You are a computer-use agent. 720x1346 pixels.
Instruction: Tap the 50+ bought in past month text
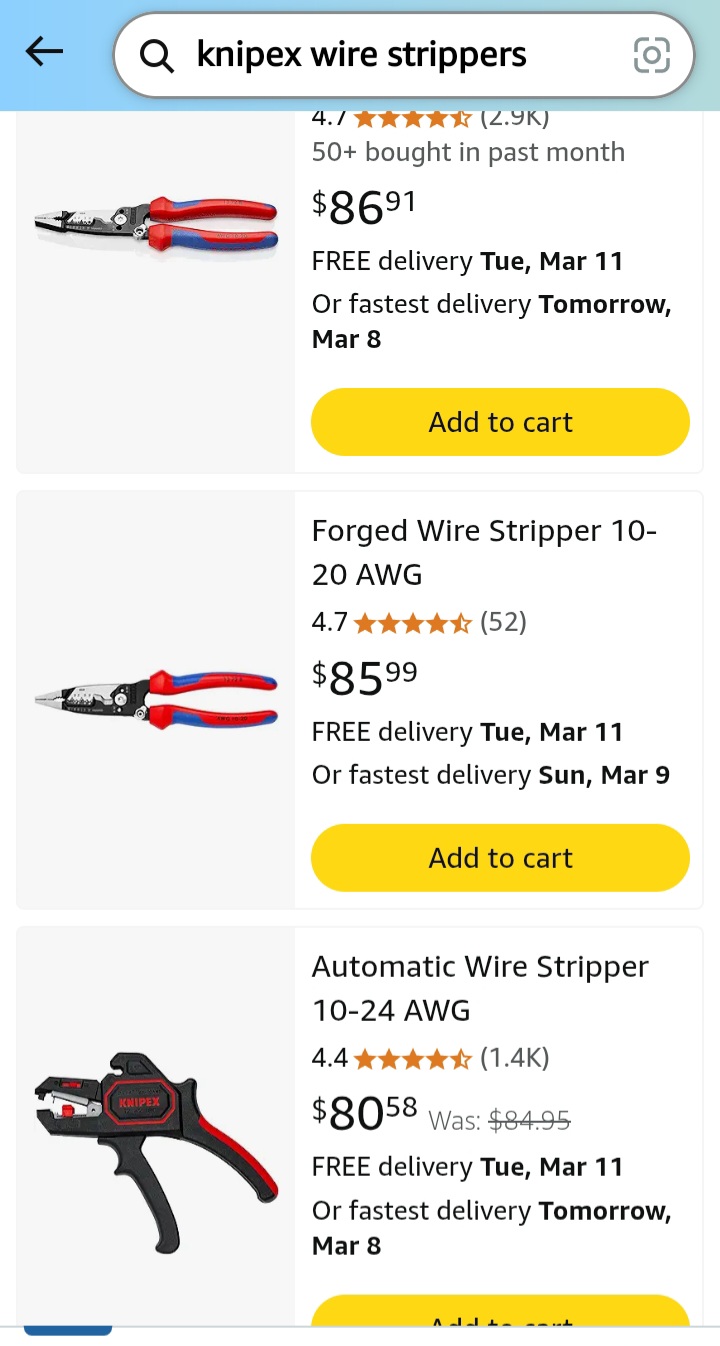[468, 152]
